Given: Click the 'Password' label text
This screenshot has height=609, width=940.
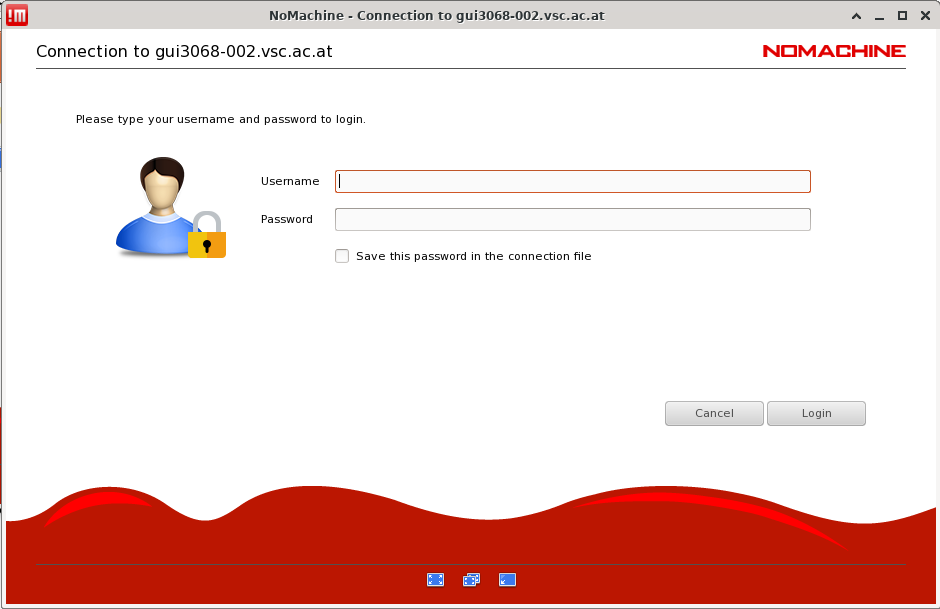Looking at the screenshot, I should (287, 219).
